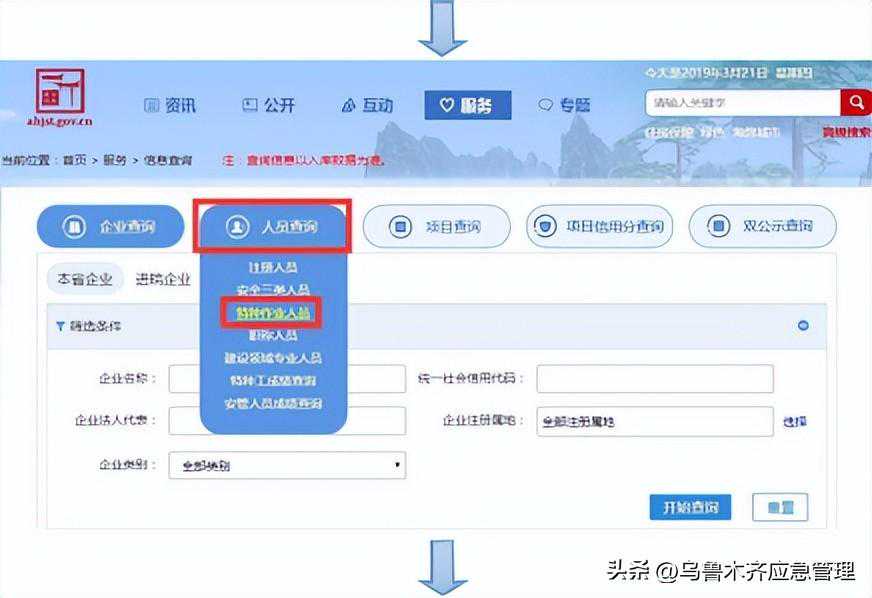
Task: Click the 公开 navigation icon
Action: pos(250,105)
